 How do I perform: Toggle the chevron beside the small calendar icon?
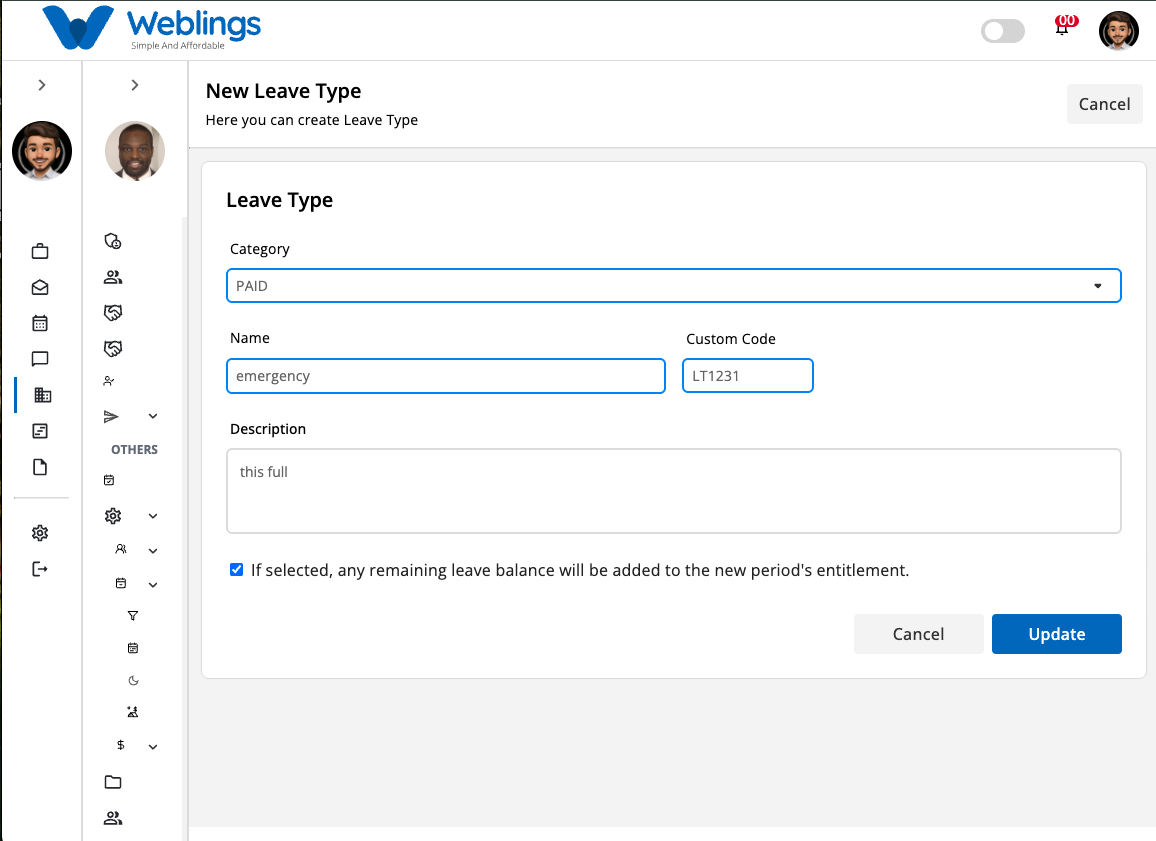click(153, 584)
